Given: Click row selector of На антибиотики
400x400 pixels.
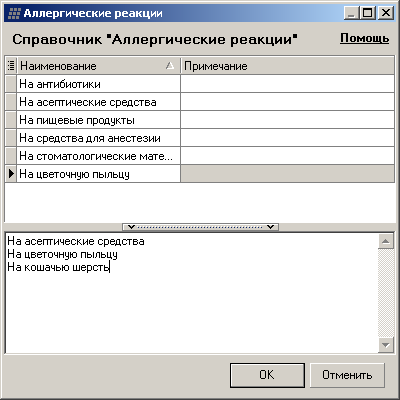Looking at the screenshot, I should click(11, 84).
